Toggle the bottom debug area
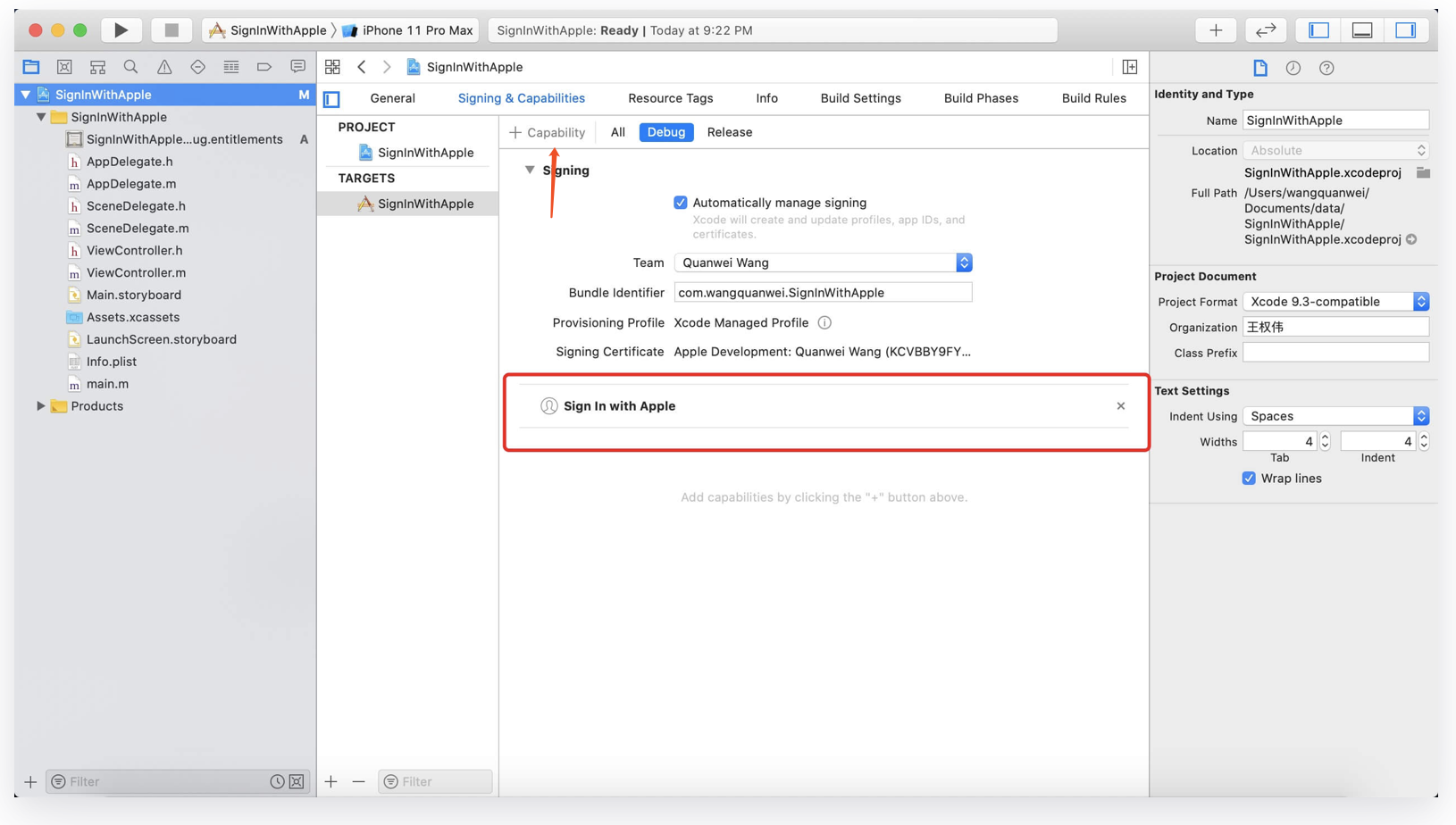The height and width of the screenshot is (825, 1456). 1362,30
